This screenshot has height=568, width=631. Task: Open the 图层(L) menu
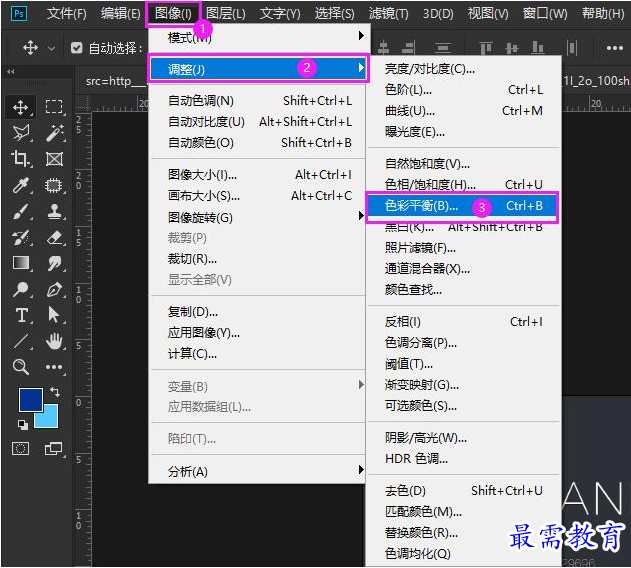pos(226,14)
